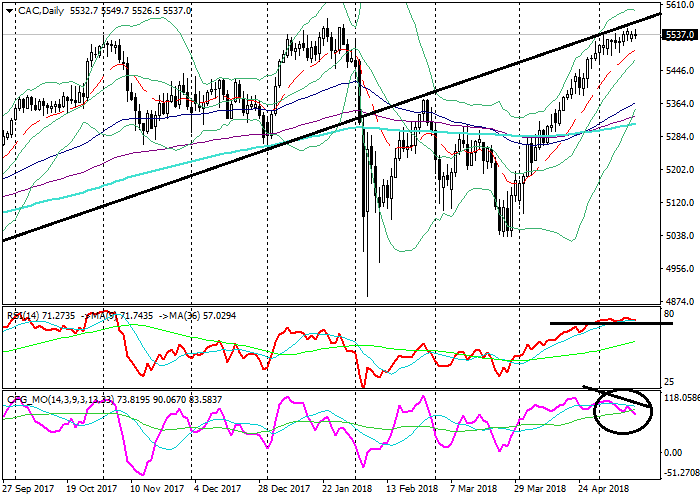Viewport: 700px width, 500px height.
Task: Click the 0.00 level on CPG_MO scale
Action: coord(673,452)
